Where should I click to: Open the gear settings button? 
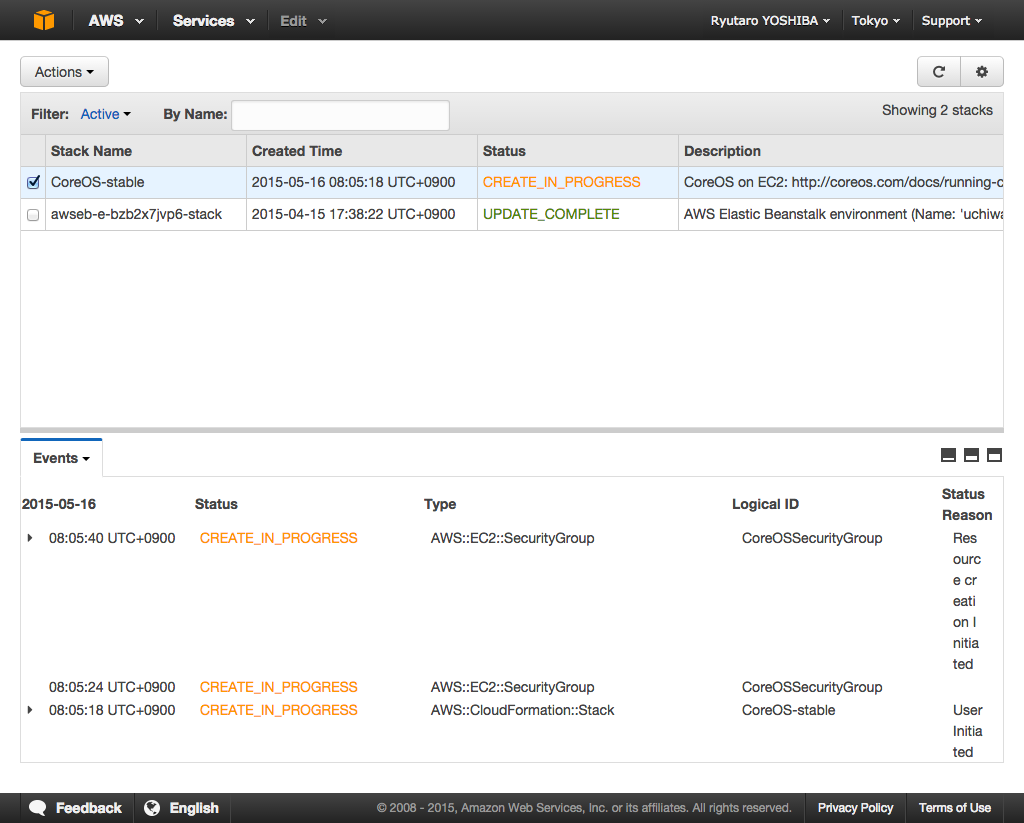click(x=982, y=72)
